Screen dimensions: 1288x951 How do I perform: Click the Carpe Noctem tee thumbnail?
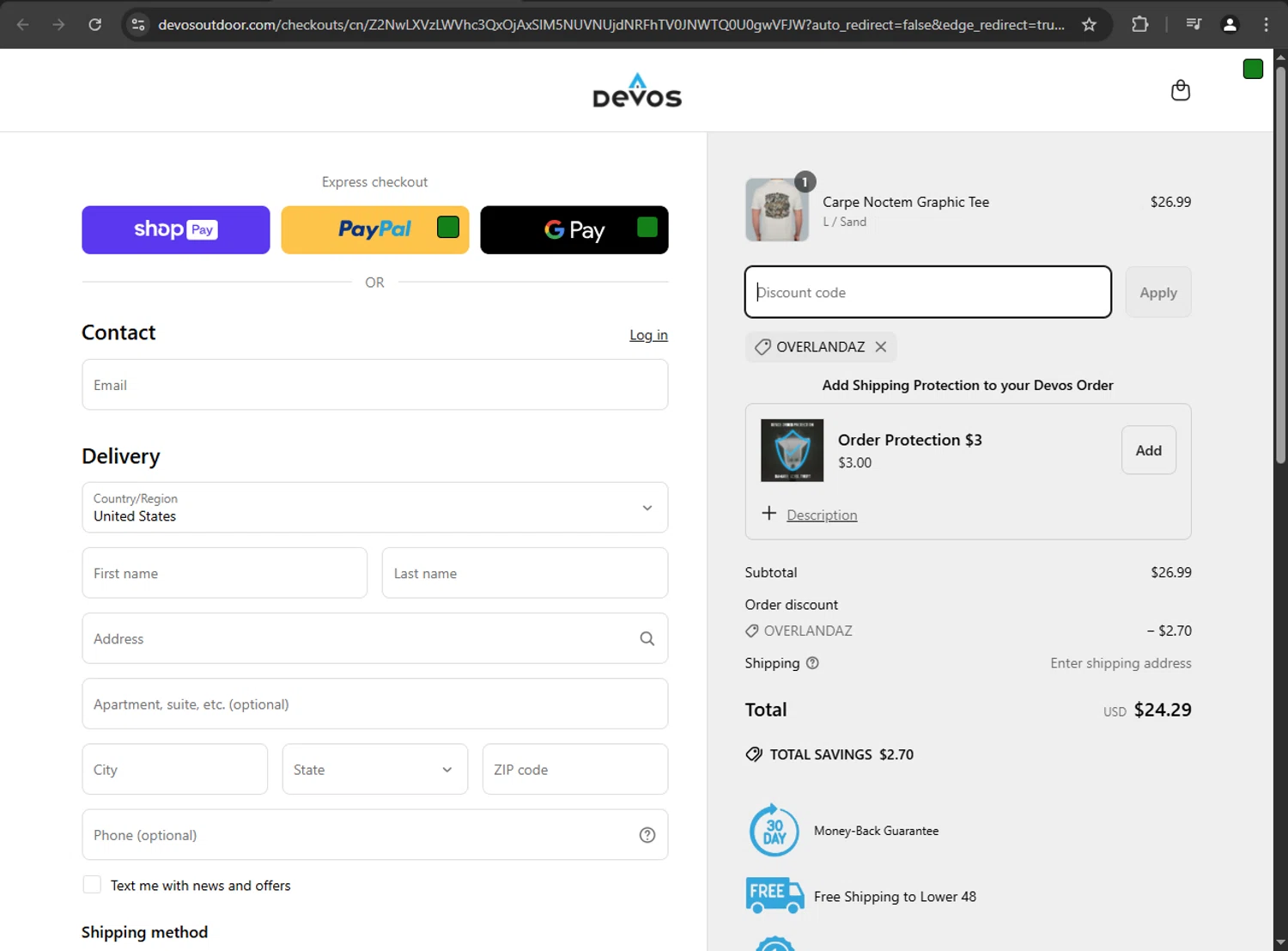[x=777, y=210]
